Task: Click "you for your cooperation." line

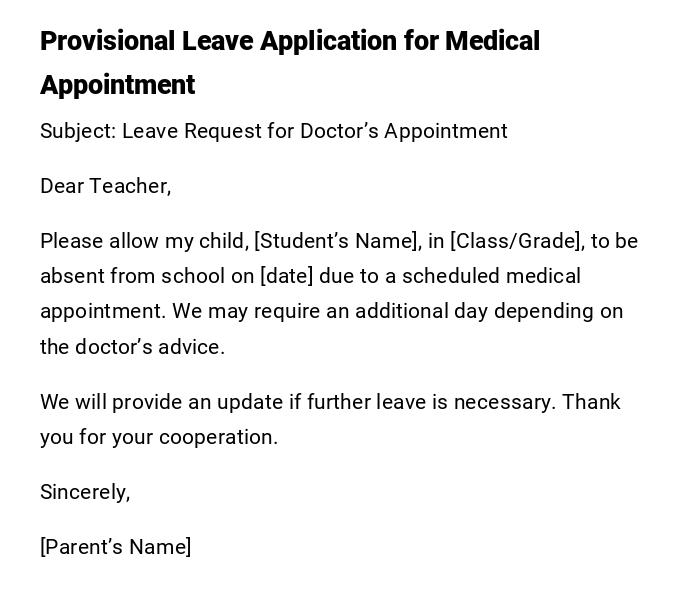Action: pos(159,437)
